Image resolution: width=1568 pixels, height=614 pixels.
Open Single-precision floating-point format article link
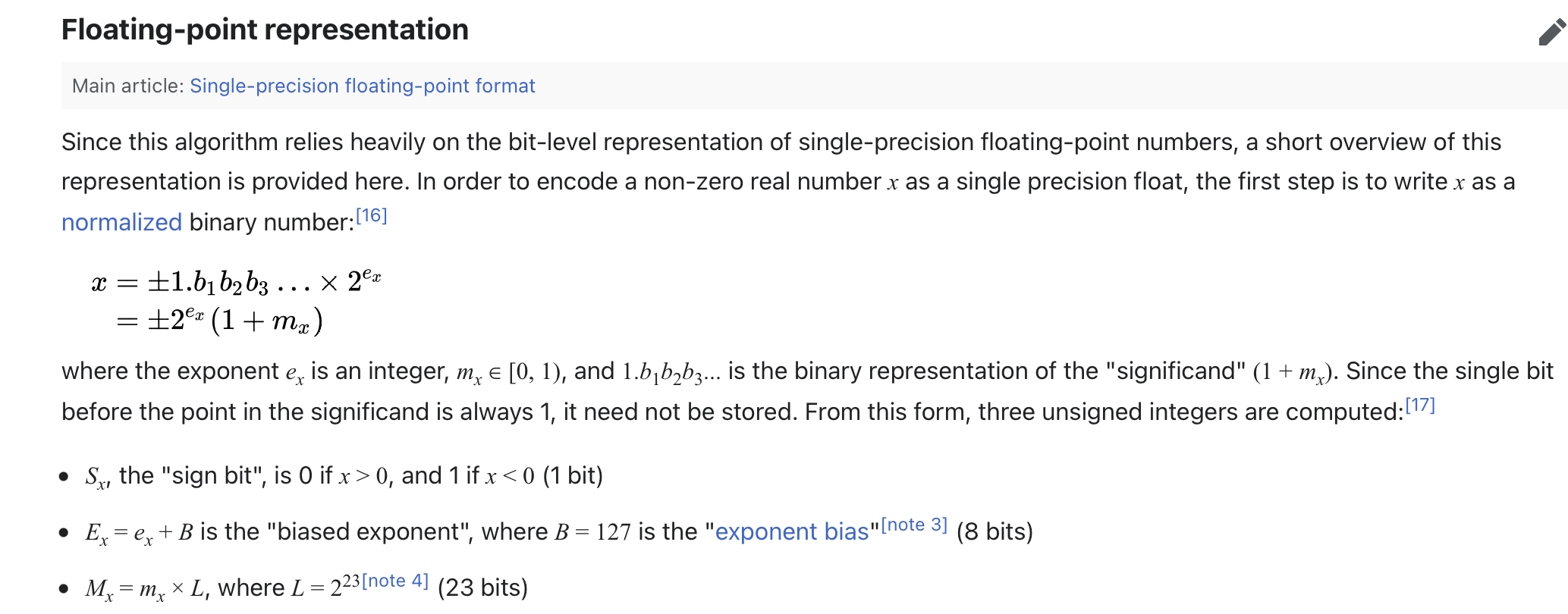[362, 86]
